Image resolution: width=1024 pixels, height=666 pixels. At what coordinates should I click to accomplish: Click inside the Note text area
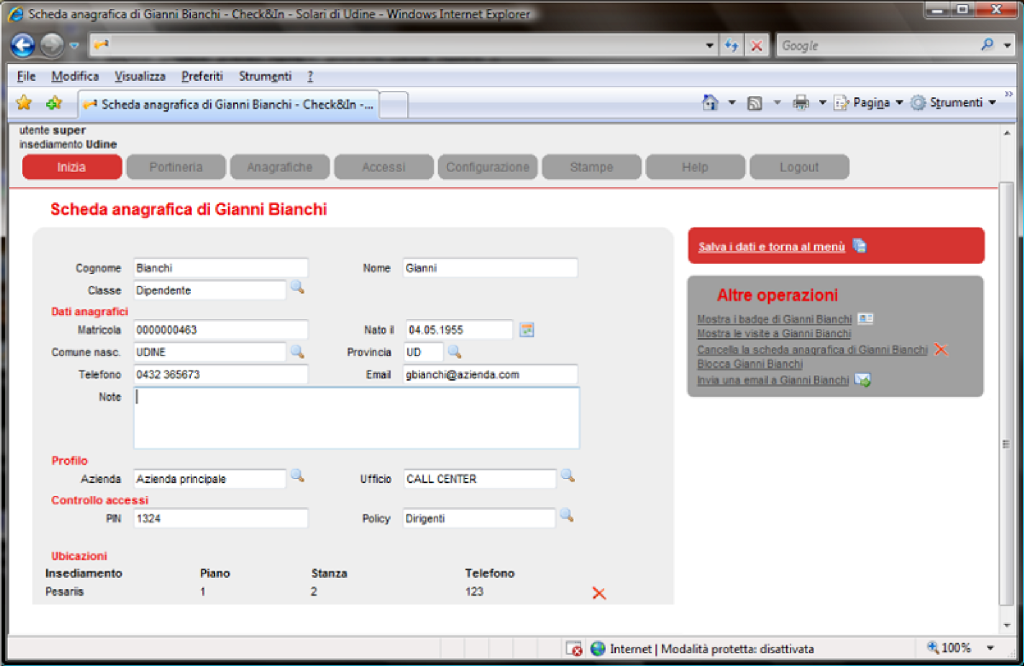(356, 417)
